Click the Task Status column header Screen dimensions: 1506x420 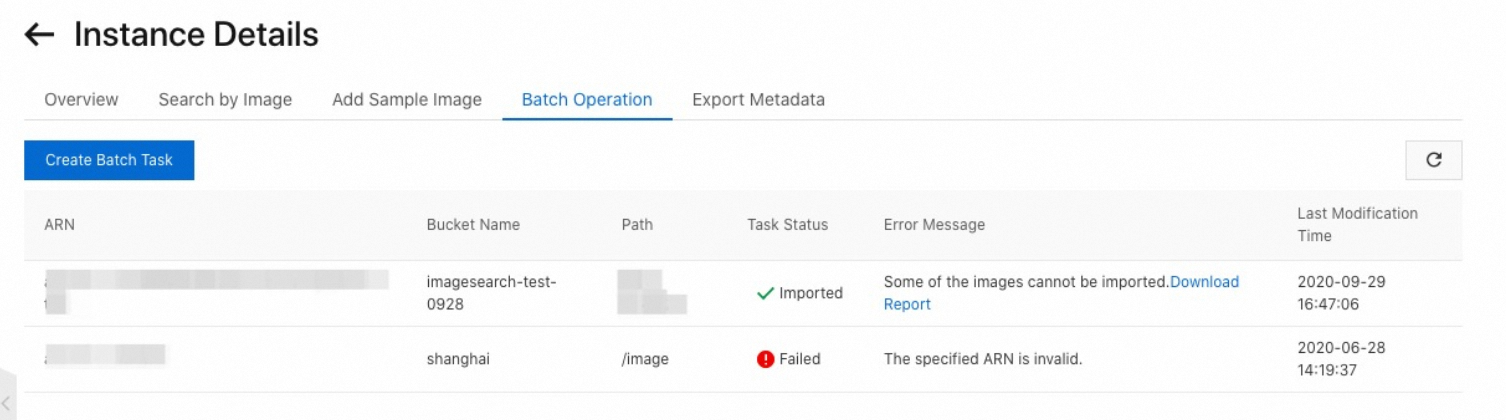787,225
